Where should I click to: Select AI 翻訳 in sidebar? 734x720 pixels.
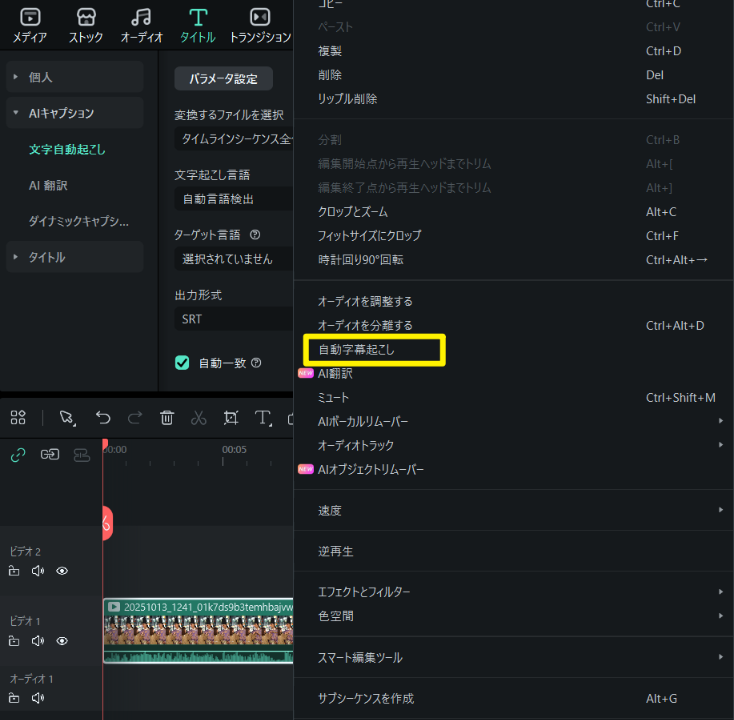48,185
